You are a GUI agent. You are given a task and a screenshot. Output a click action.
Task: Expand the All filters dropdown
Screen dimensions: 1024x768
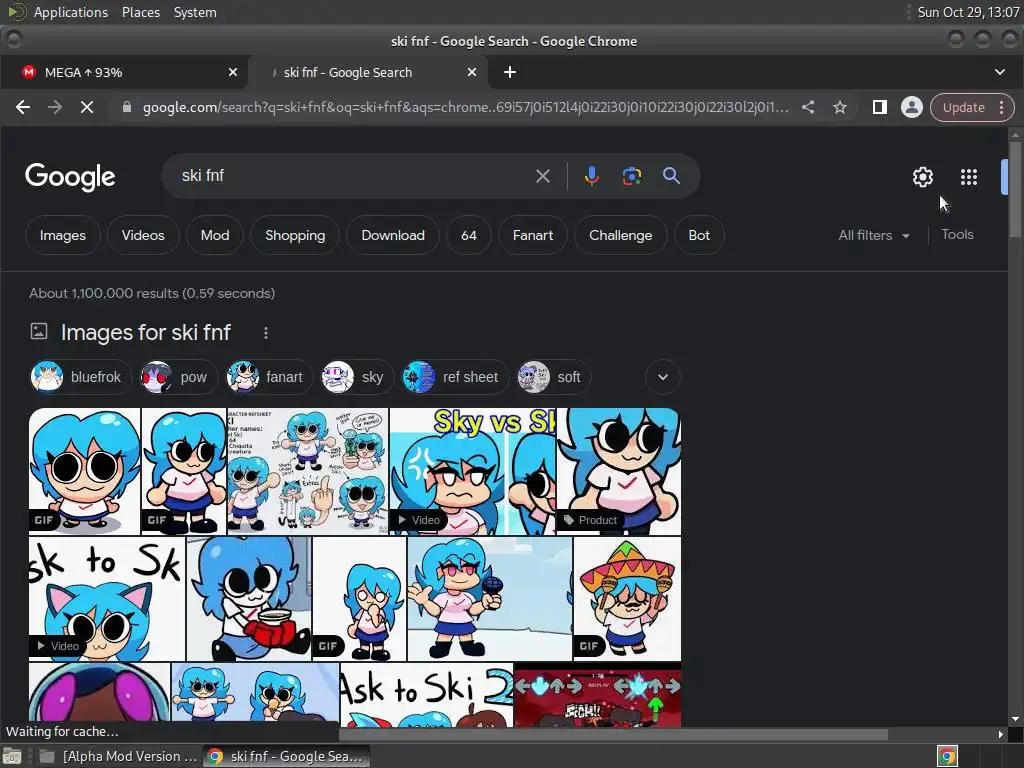tap(874, 235)
